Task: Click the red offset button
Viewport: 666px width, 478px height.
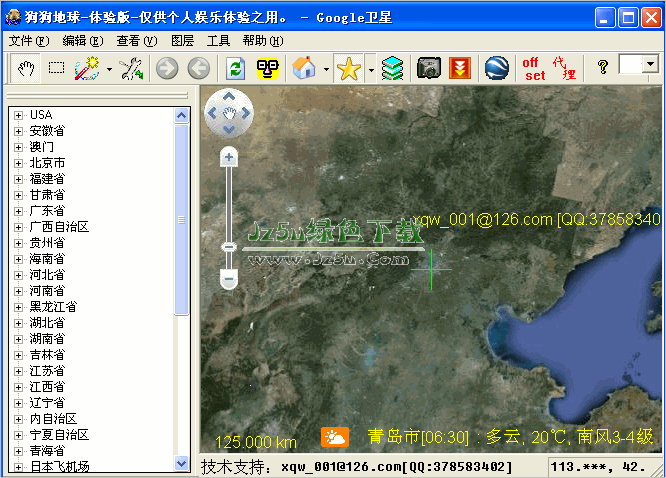Action: click(x=533, y=69)
